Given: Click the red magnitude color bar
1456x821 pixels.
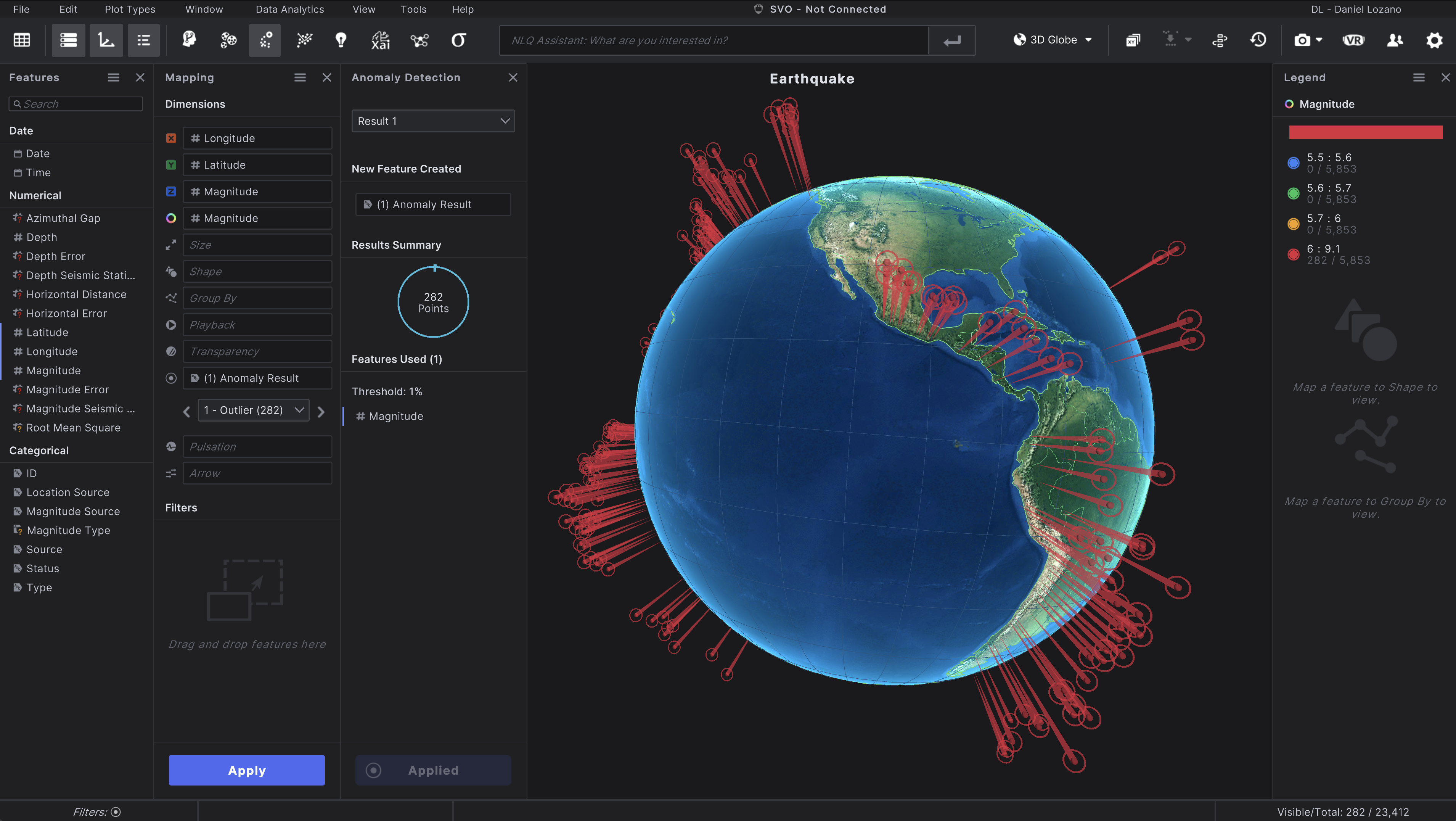Looking at the screenshot, I should click(1366, 132).
